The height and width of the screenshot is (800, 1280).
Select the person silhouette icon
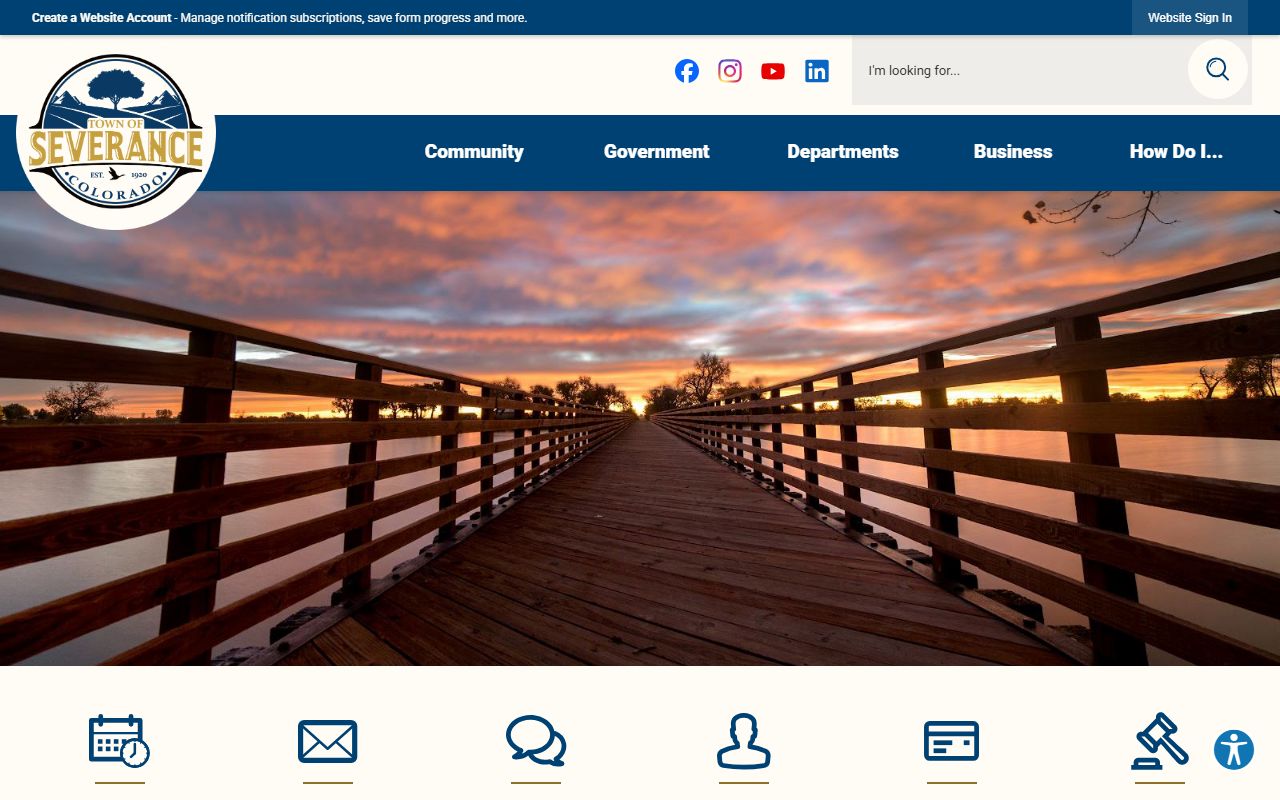(x=744, y=741)
